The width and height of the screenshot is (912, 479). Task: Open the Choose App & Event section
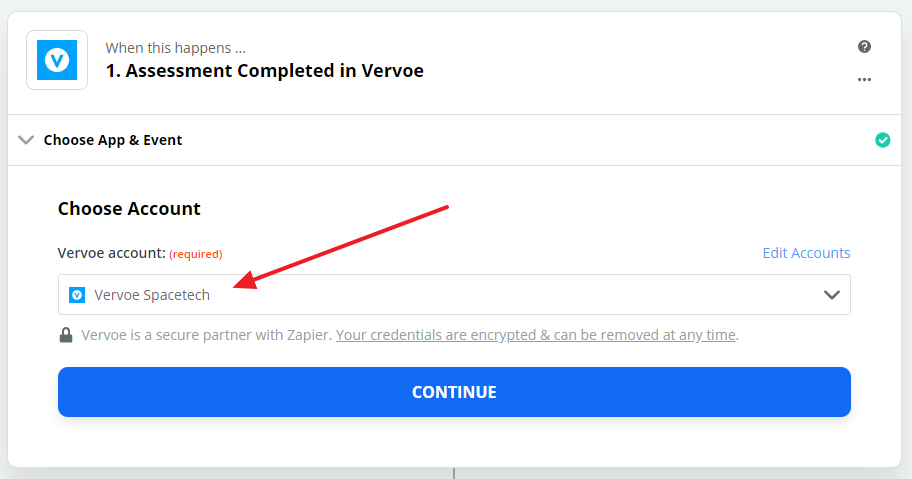point(113,140)
